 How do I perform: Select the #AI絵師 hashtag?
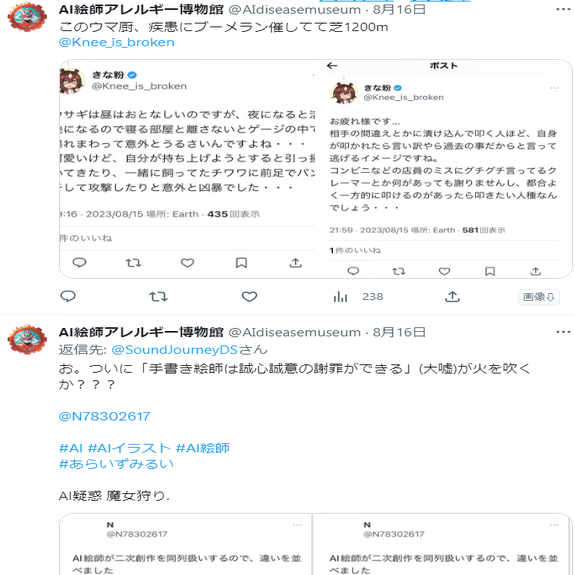[x=203, y=448]
